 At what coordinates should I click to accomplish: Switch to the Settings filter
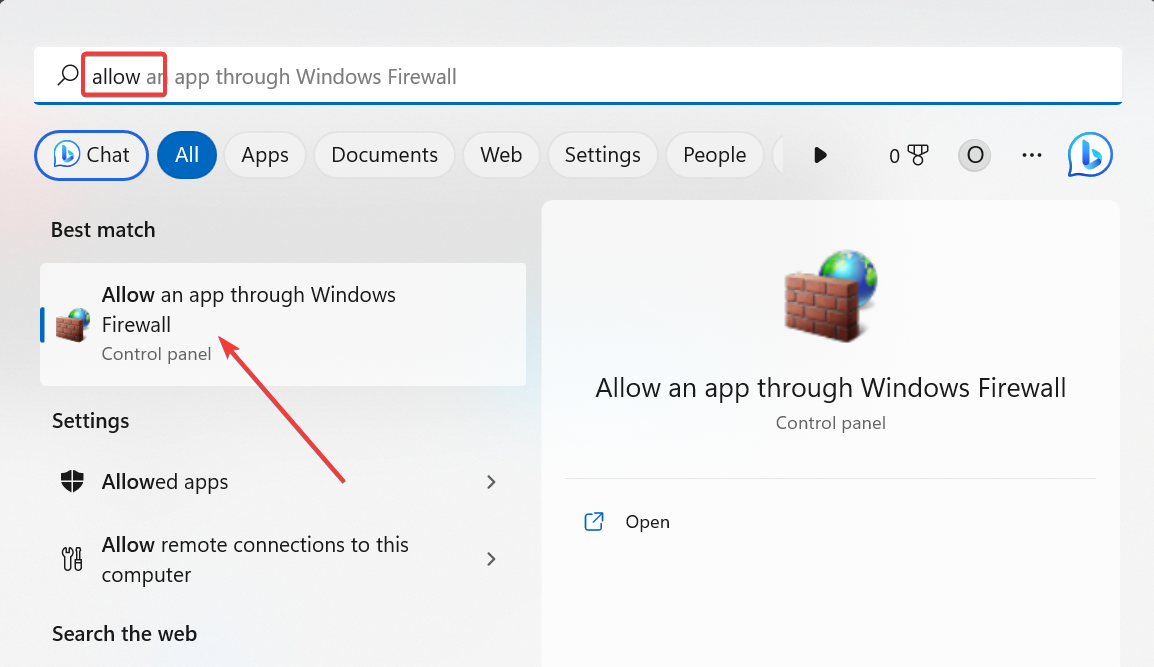pos(603,155)
